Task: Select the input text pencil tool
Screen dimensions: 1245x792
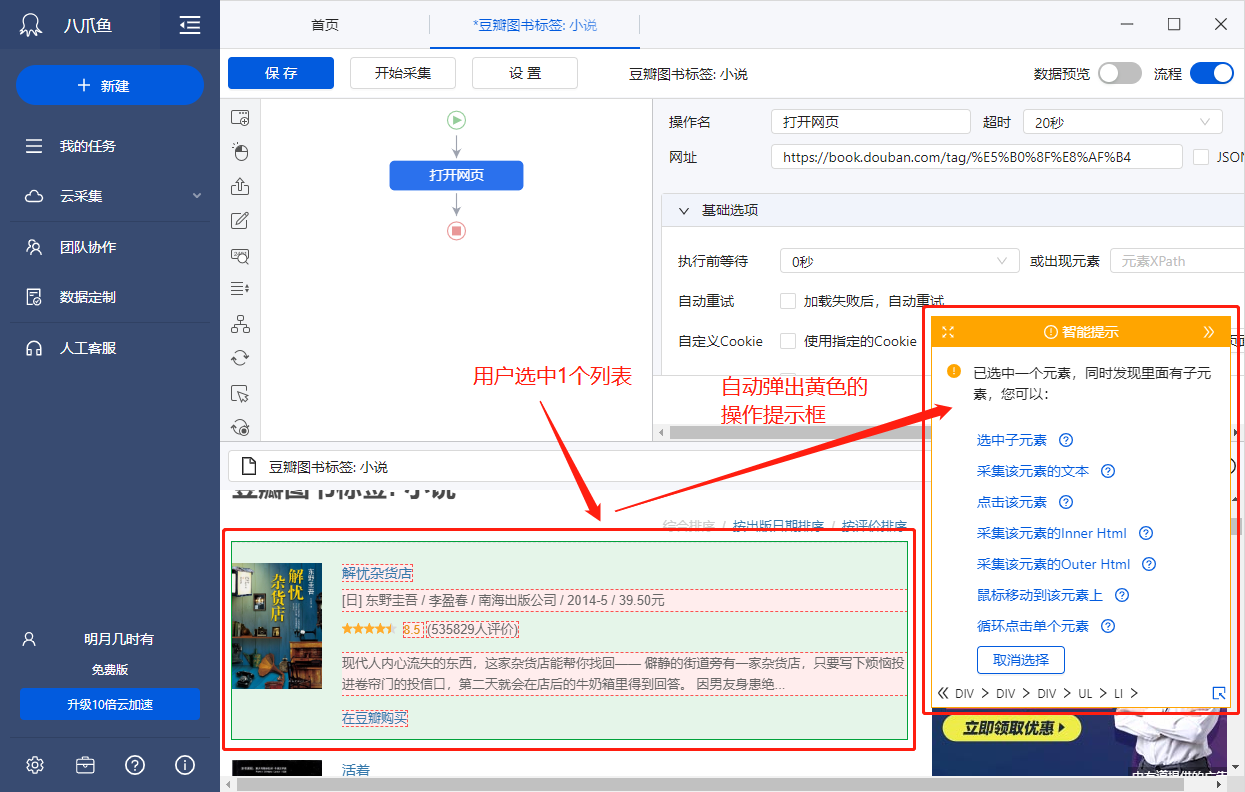Action: click(240, 221)
